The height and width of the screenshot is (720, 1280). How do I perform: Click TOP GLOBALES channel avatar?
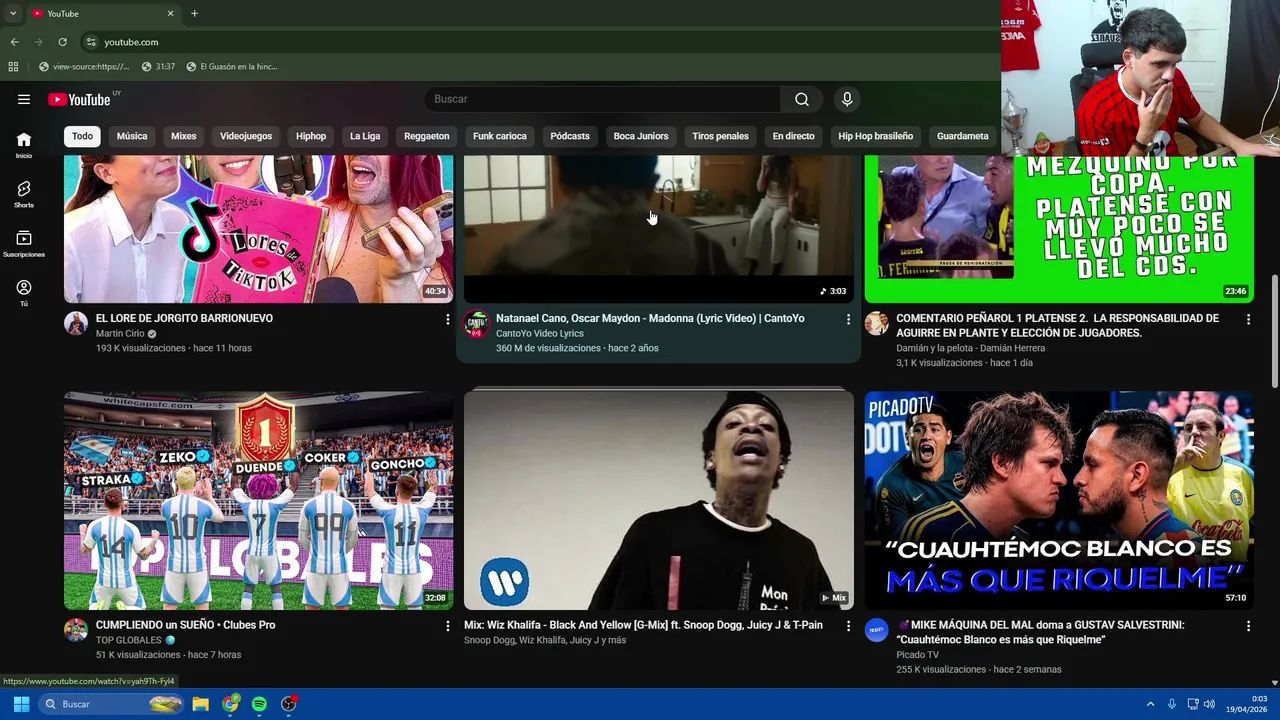coord(76,630)
